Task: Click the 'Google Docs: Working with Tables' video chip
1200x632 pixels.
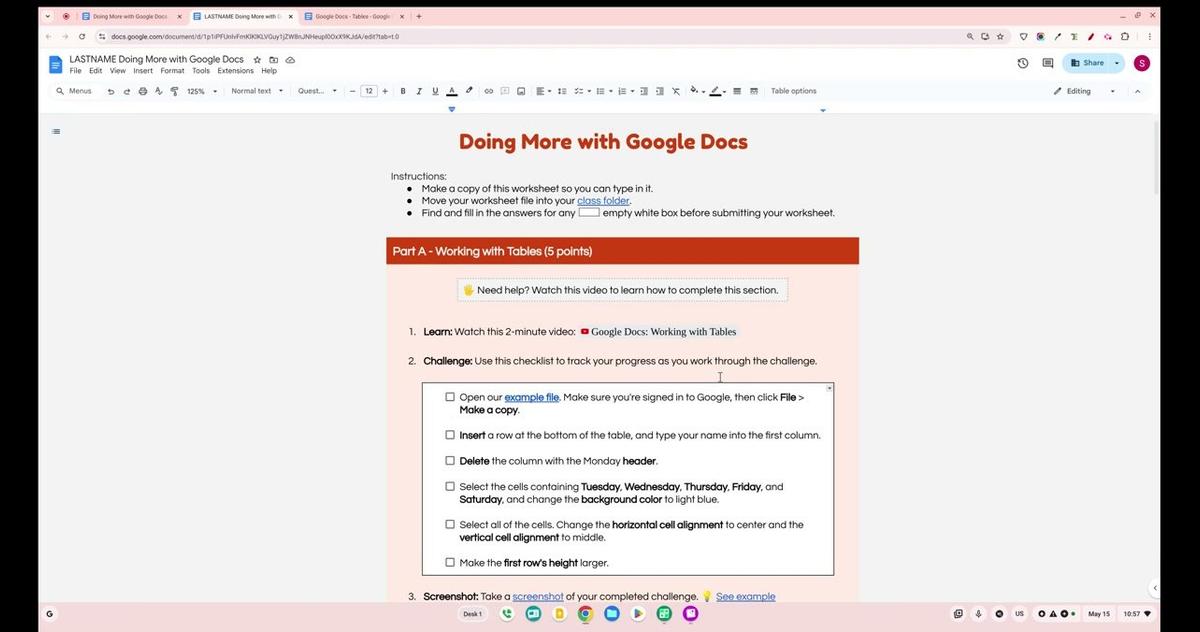Action: pyautogui.click(x=658, y=331)
